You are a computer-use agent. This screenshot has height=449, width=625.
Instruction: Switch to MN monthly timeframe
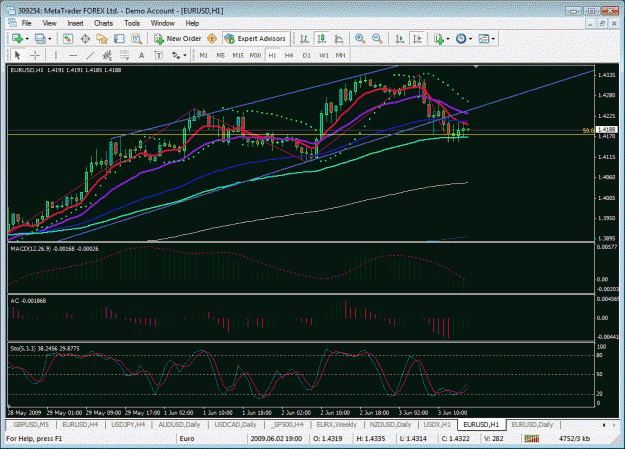tap(340, 55)
